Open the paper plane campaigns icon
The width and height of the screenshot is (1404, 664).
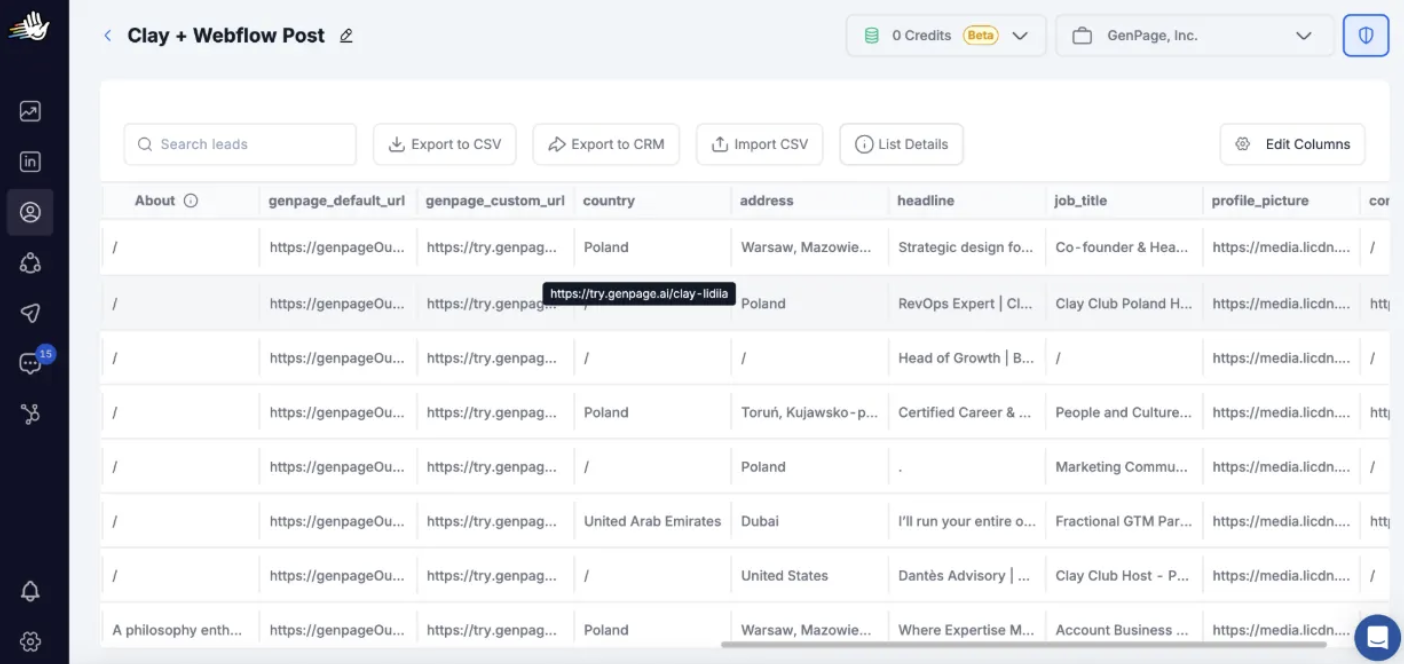(x=30, y=314)
